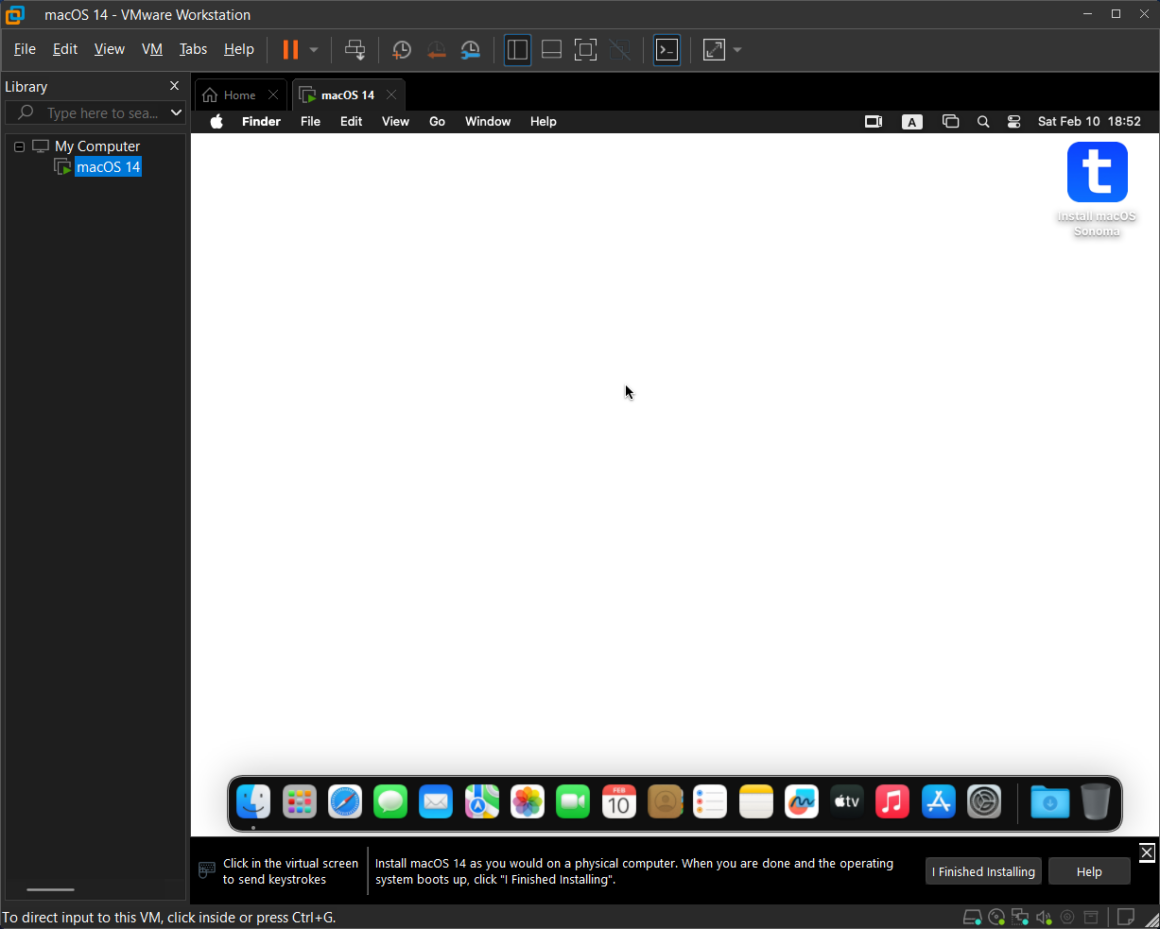Open the Library search dropdown arrow
The height and width of the screenshot is (929, 1160).
point(176,112)
